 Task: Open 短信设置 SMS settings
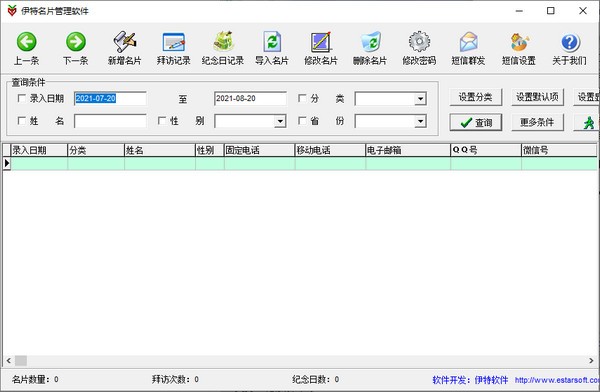click(518, 49)
